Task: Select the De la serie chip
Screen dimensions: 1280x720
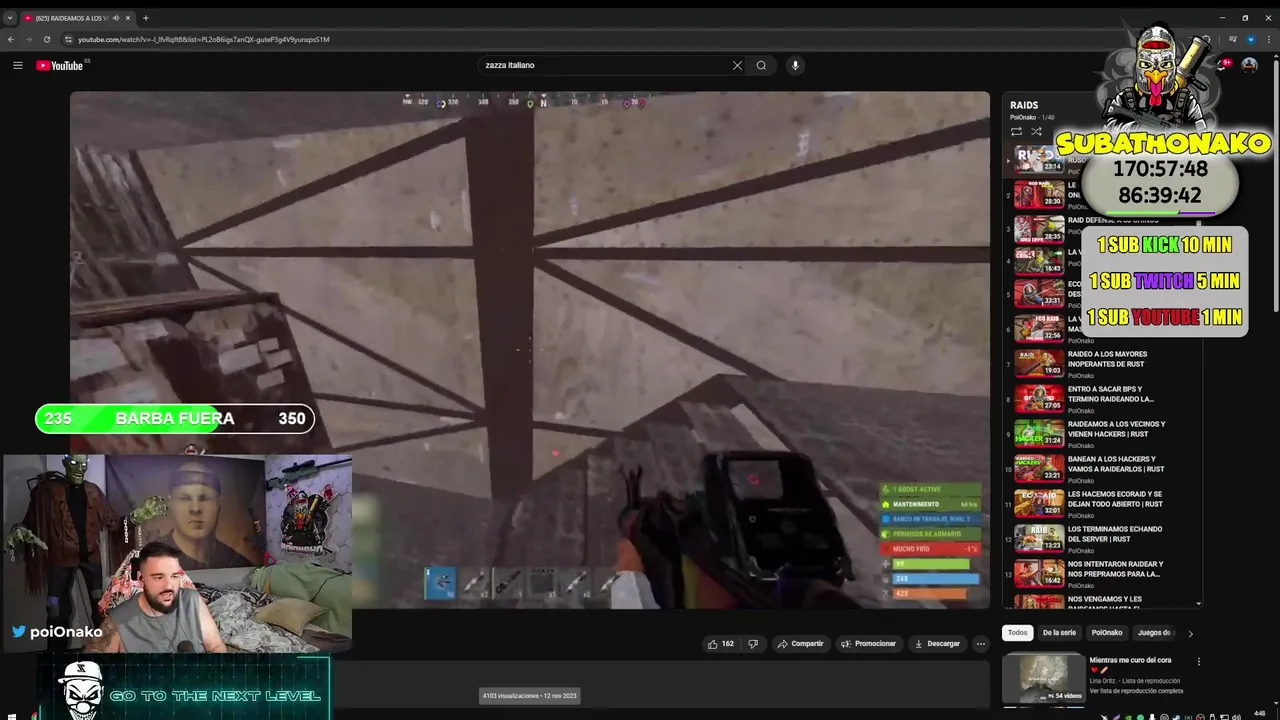Action: click(1059, 633)
